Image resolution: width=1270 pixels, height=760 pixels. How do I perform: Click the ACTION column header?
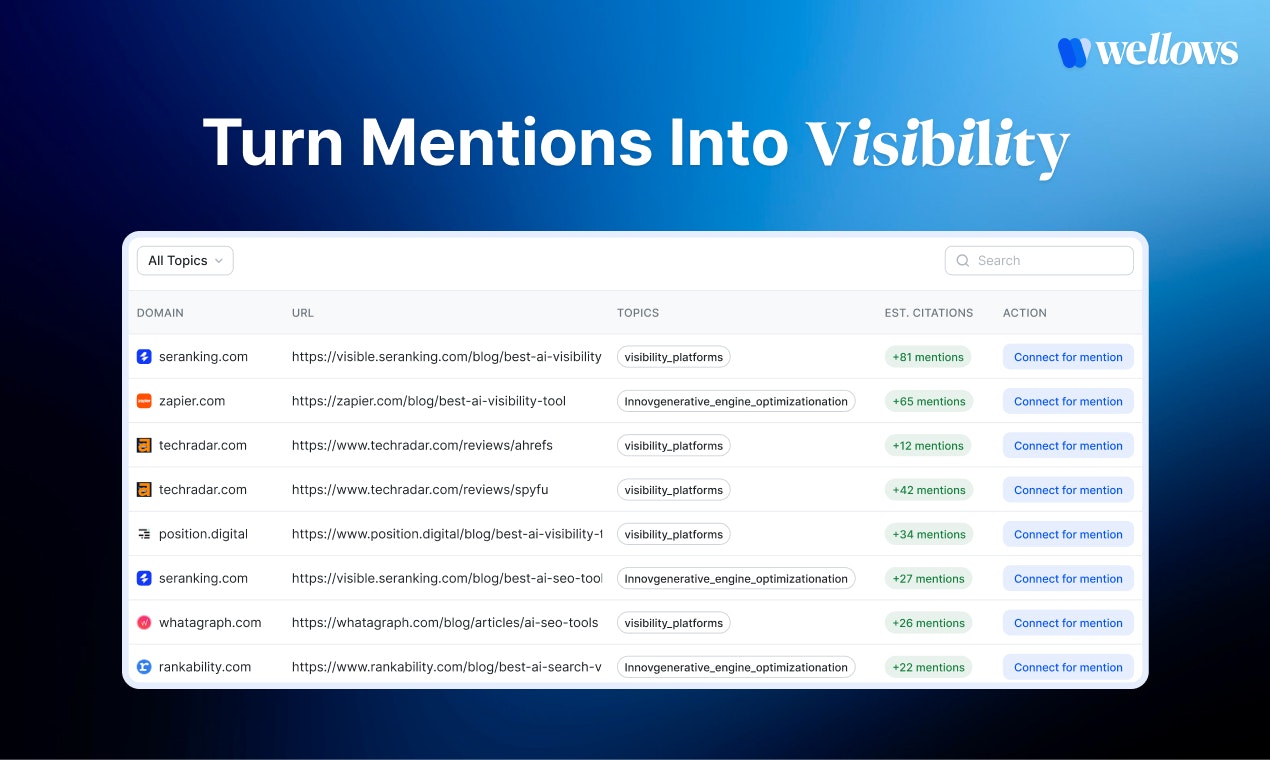click(1025, 313)
